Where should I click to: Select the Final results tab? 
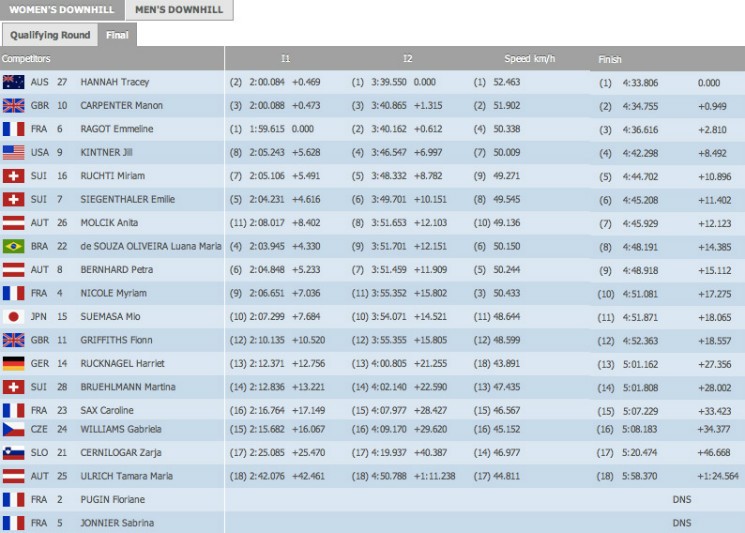[x=117, y=34]
